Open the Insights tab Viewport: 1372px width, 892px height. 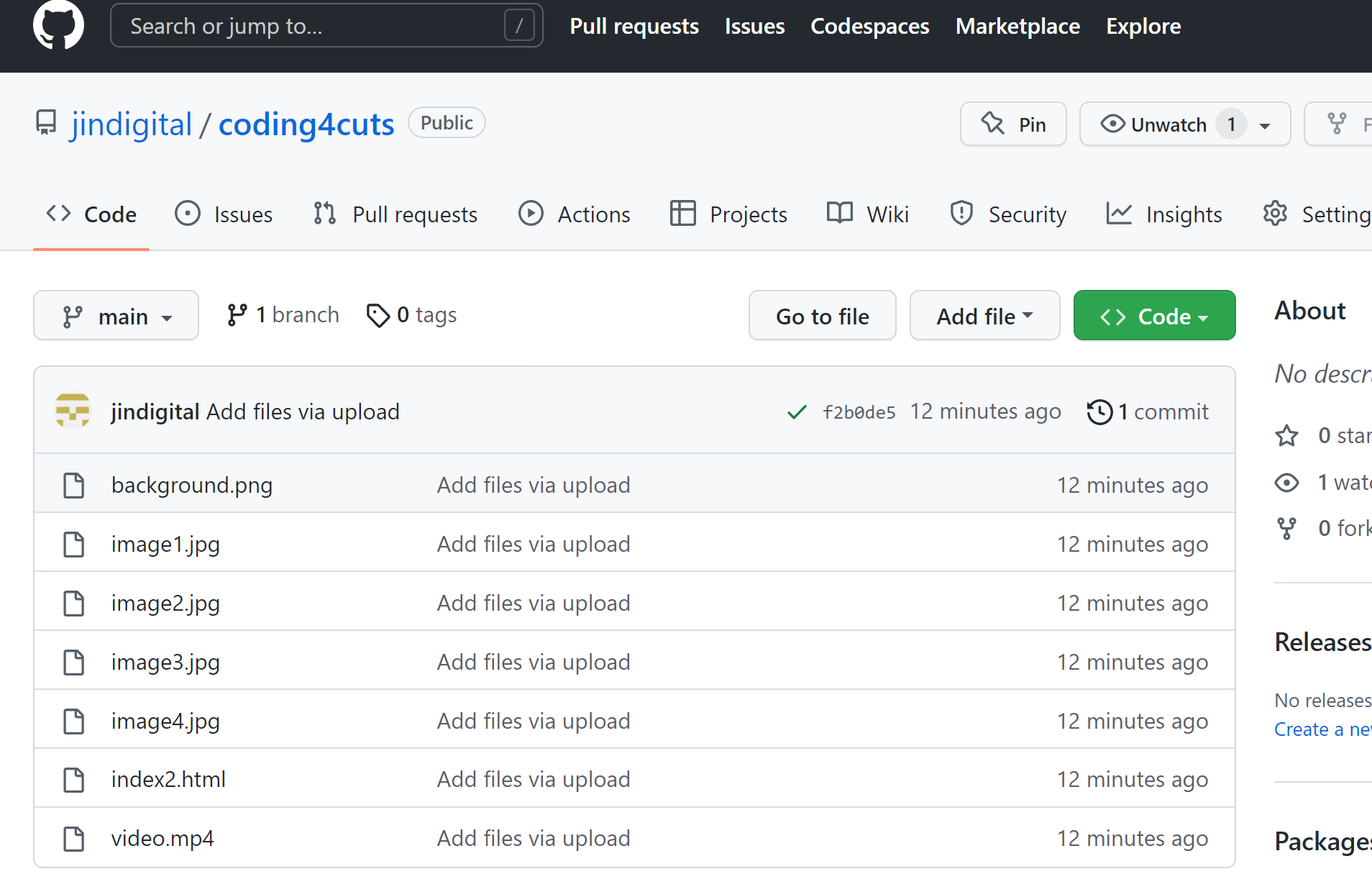1164,214
